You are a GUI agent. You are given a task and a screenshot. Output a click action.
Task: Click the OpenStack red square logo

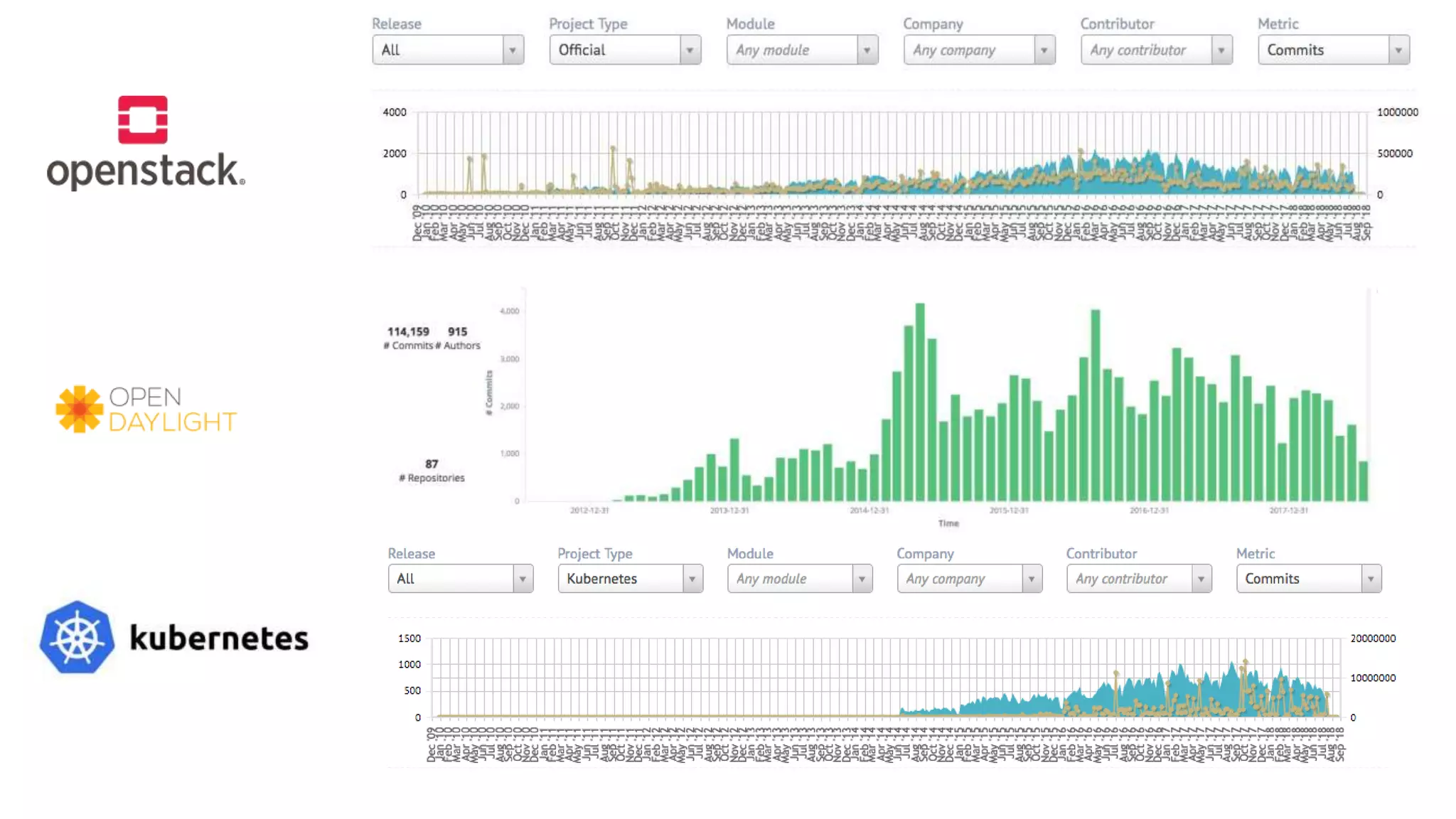(142, 119)
